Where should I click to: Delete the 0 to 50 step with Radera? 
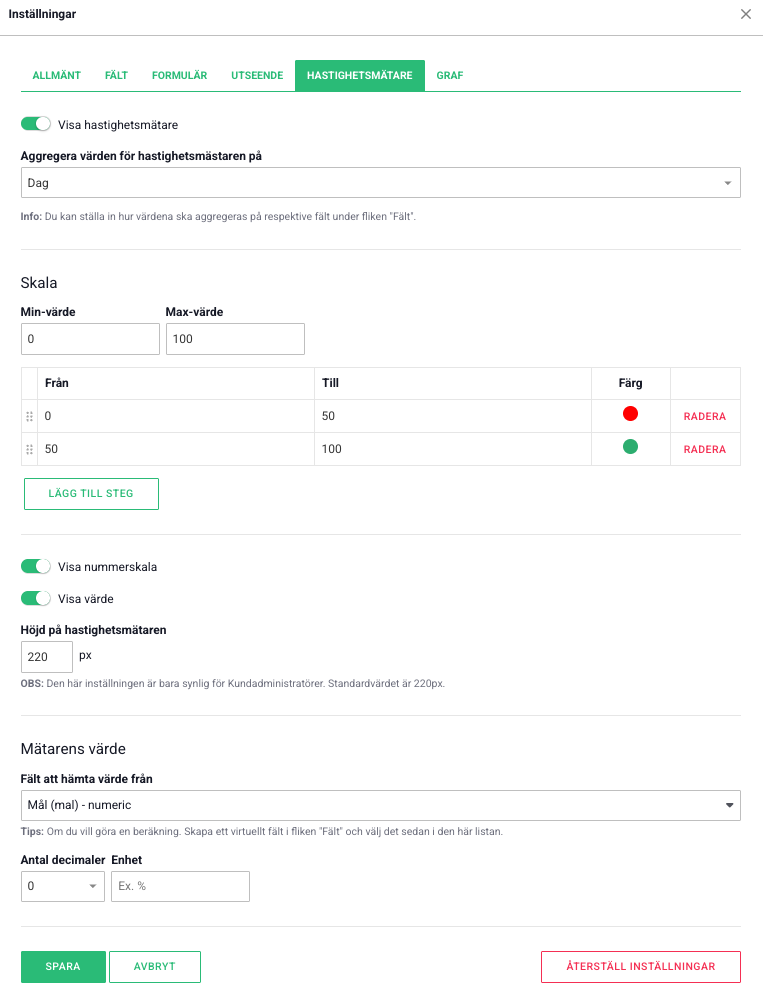coord(704,417)
